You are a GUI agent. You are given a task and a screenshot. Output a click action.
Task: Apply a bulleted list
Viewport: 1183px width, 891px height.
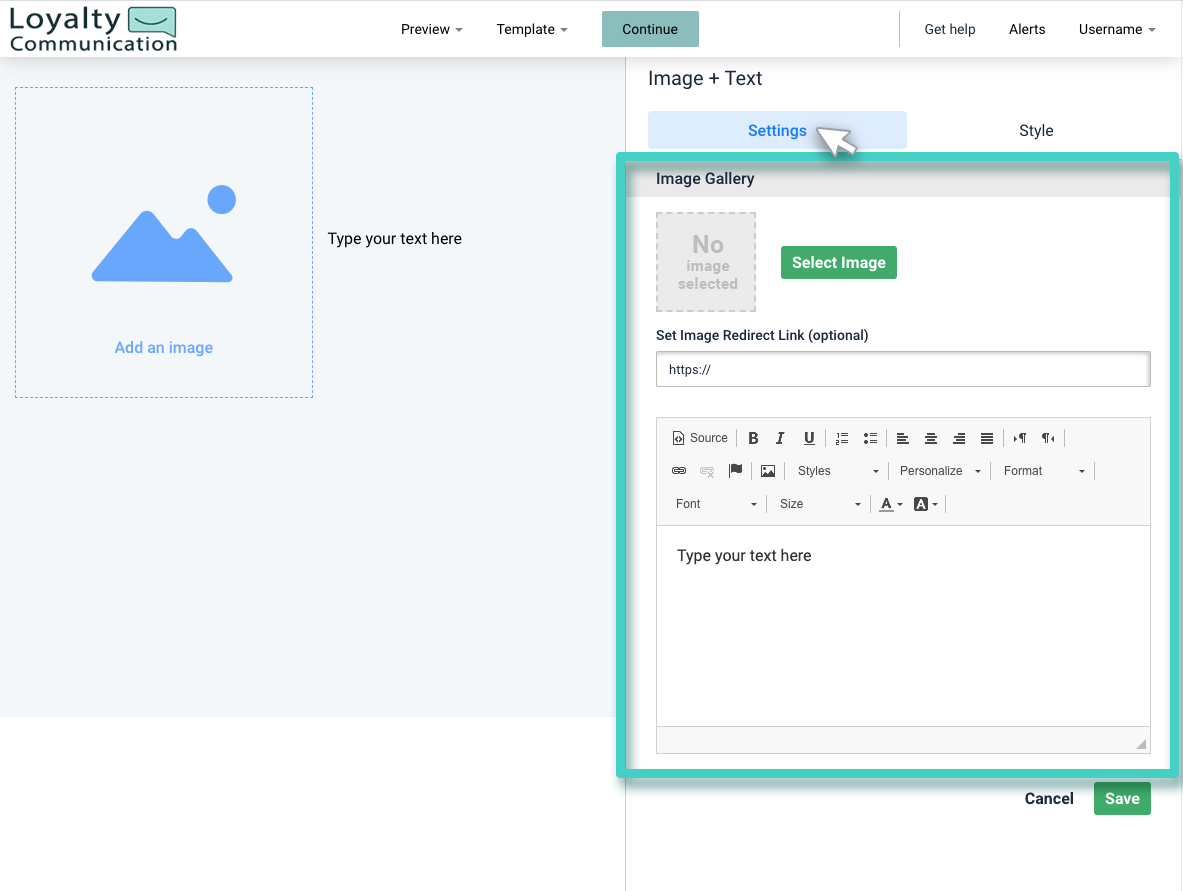click(869, 437)
